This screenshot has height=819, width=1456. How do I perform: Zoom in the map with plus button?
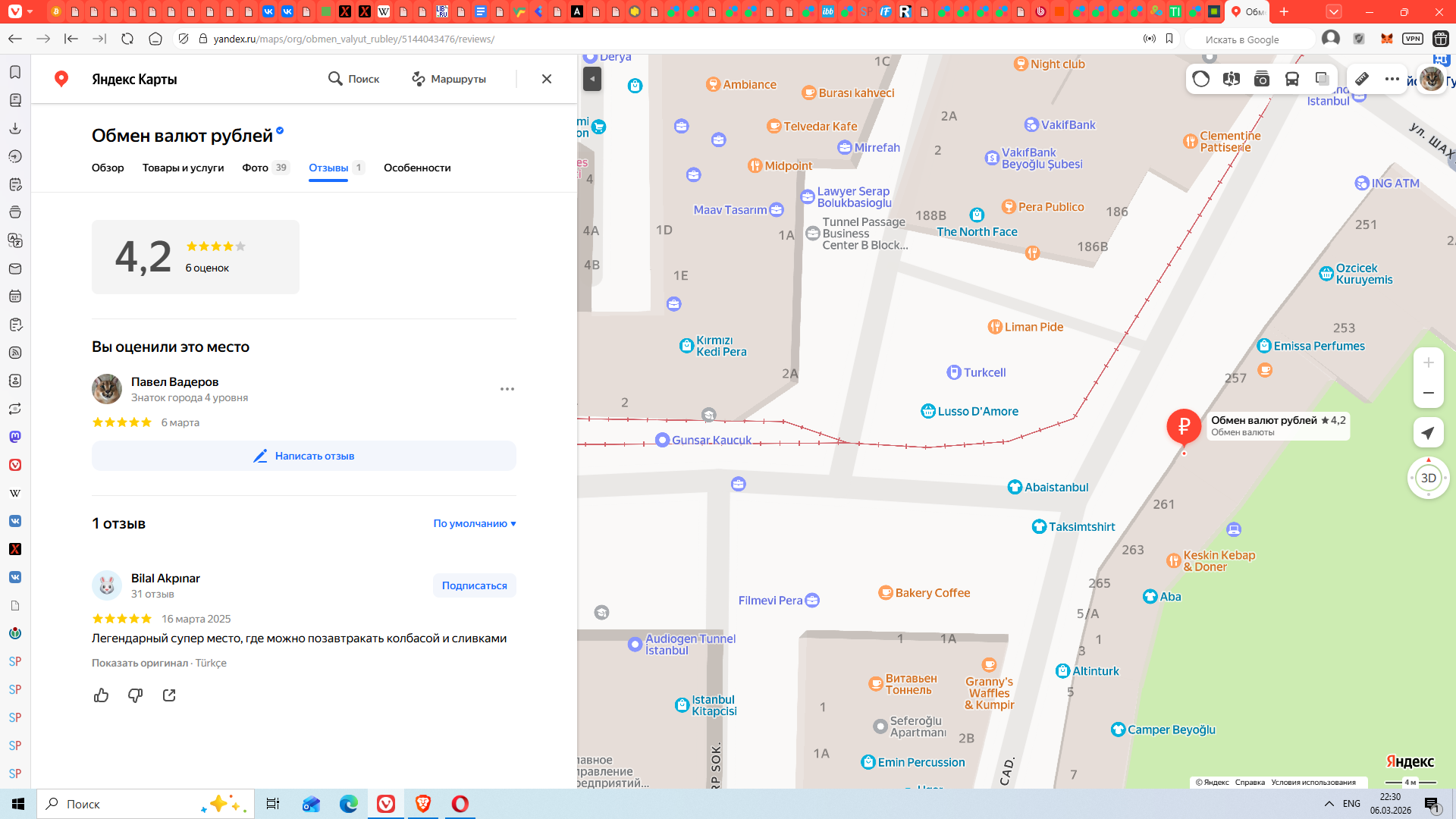[1428, 362]
